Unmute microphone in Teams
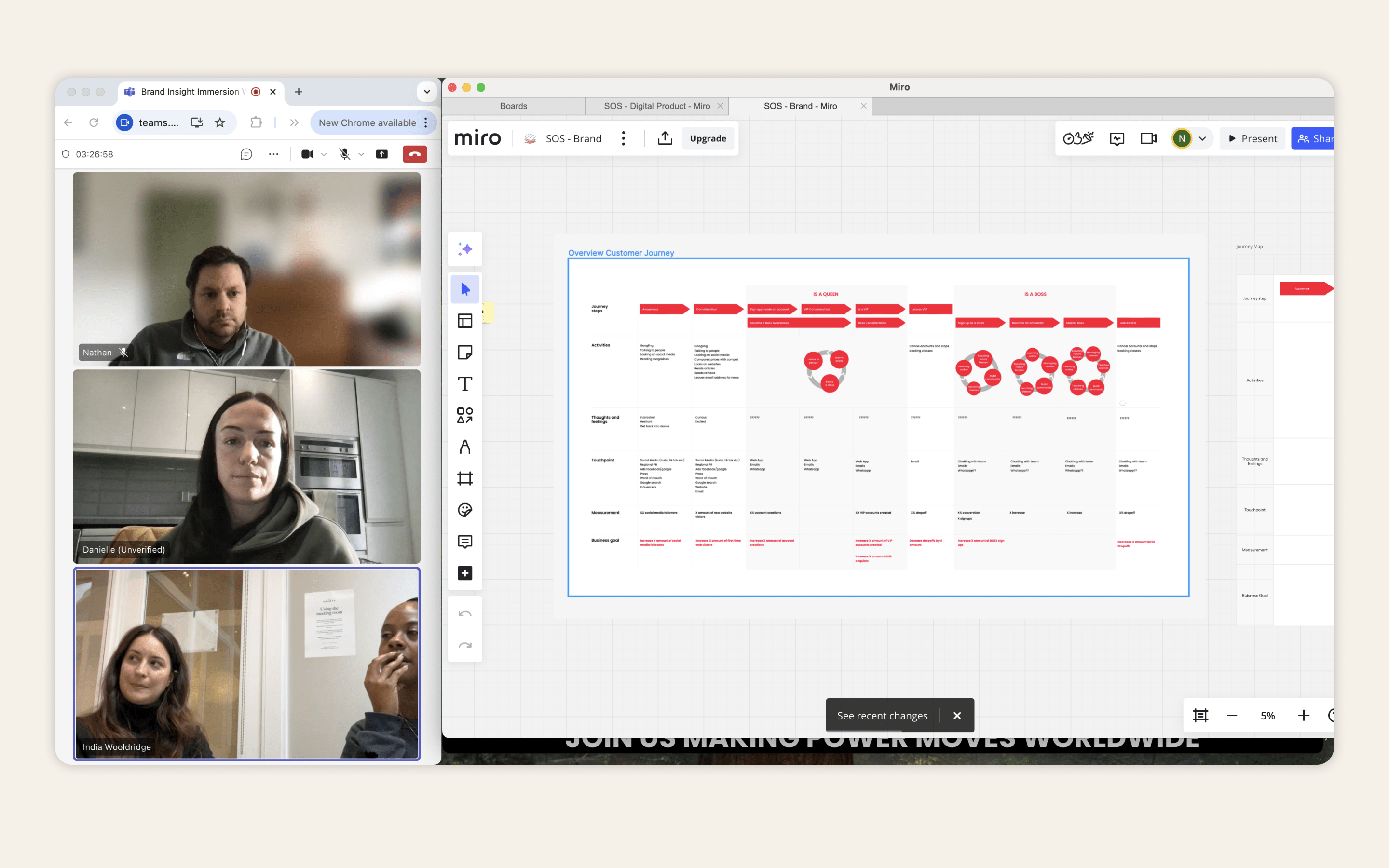Viewport: 1389px width, 868px height. coord(344,154)
